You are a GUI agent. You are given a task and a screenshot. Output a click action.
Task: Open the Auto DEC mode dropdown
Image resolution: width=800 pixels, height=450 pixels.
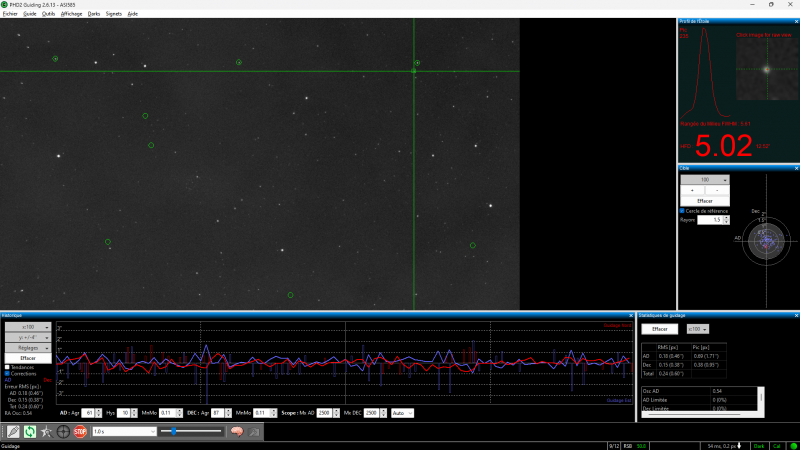pos(402,413)
